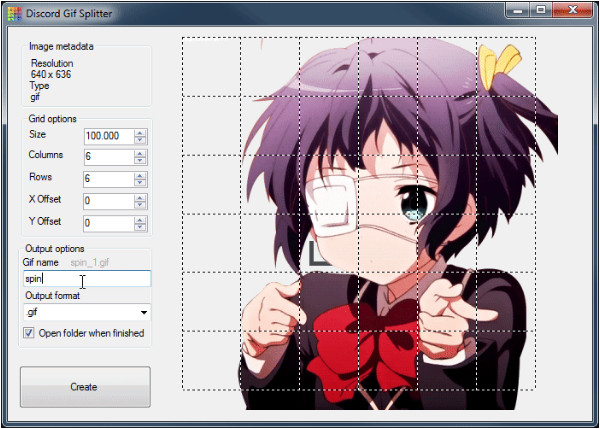Increase the Size value with up arrow
600x429 pixels.
coord(140,132)
